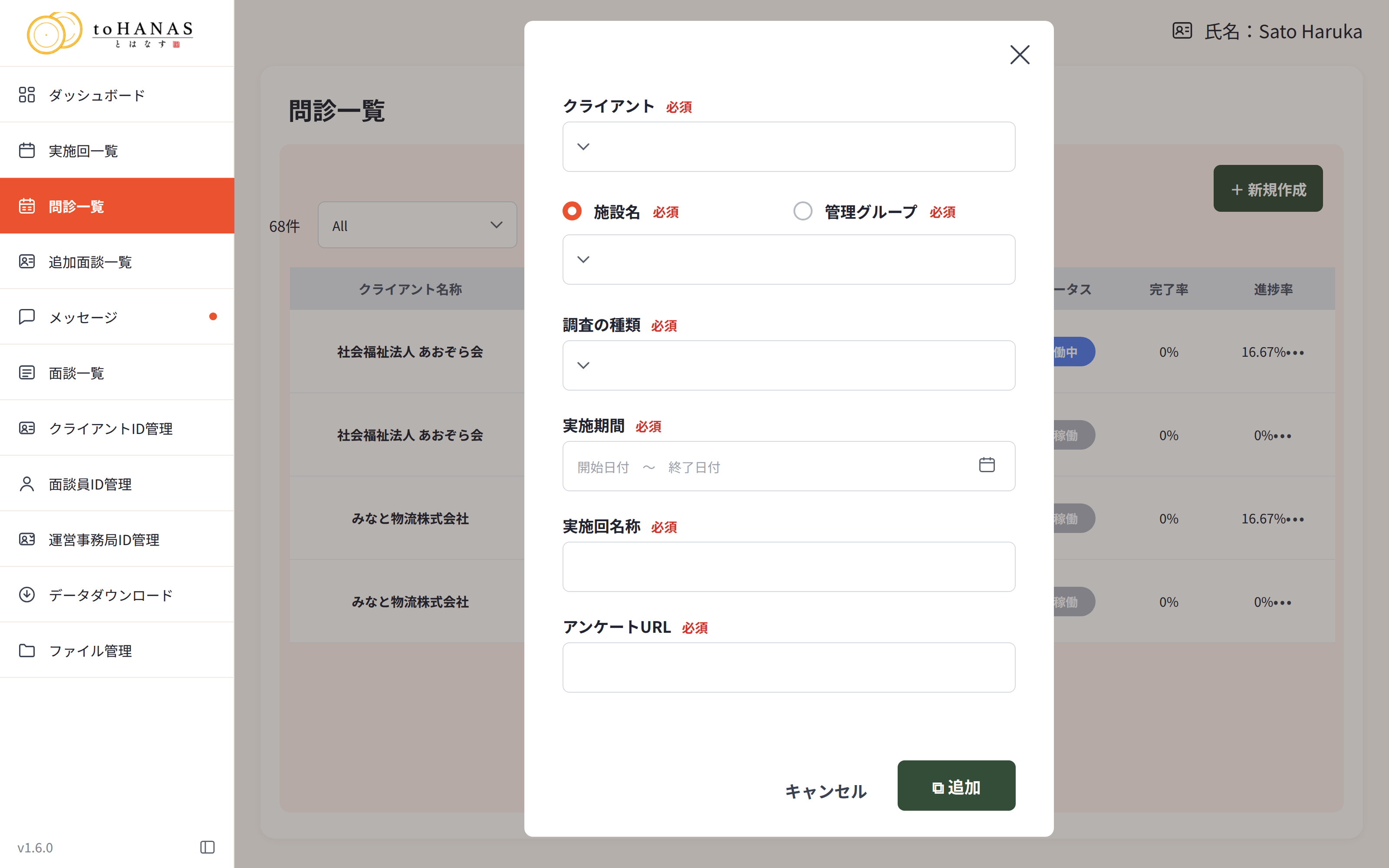Select the 施設名 radio button
Image resolution: width=1389 pixels, height=868 pixels.
coord(572,211)
